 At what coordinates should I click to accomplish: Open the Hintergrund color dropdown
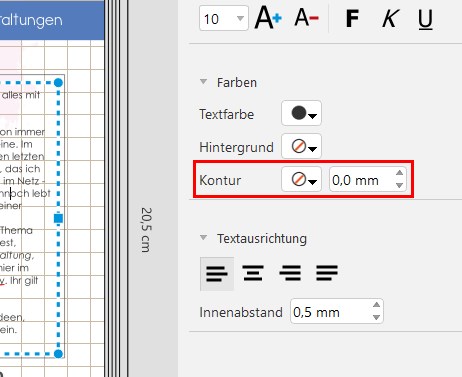(x=301, y=146)
